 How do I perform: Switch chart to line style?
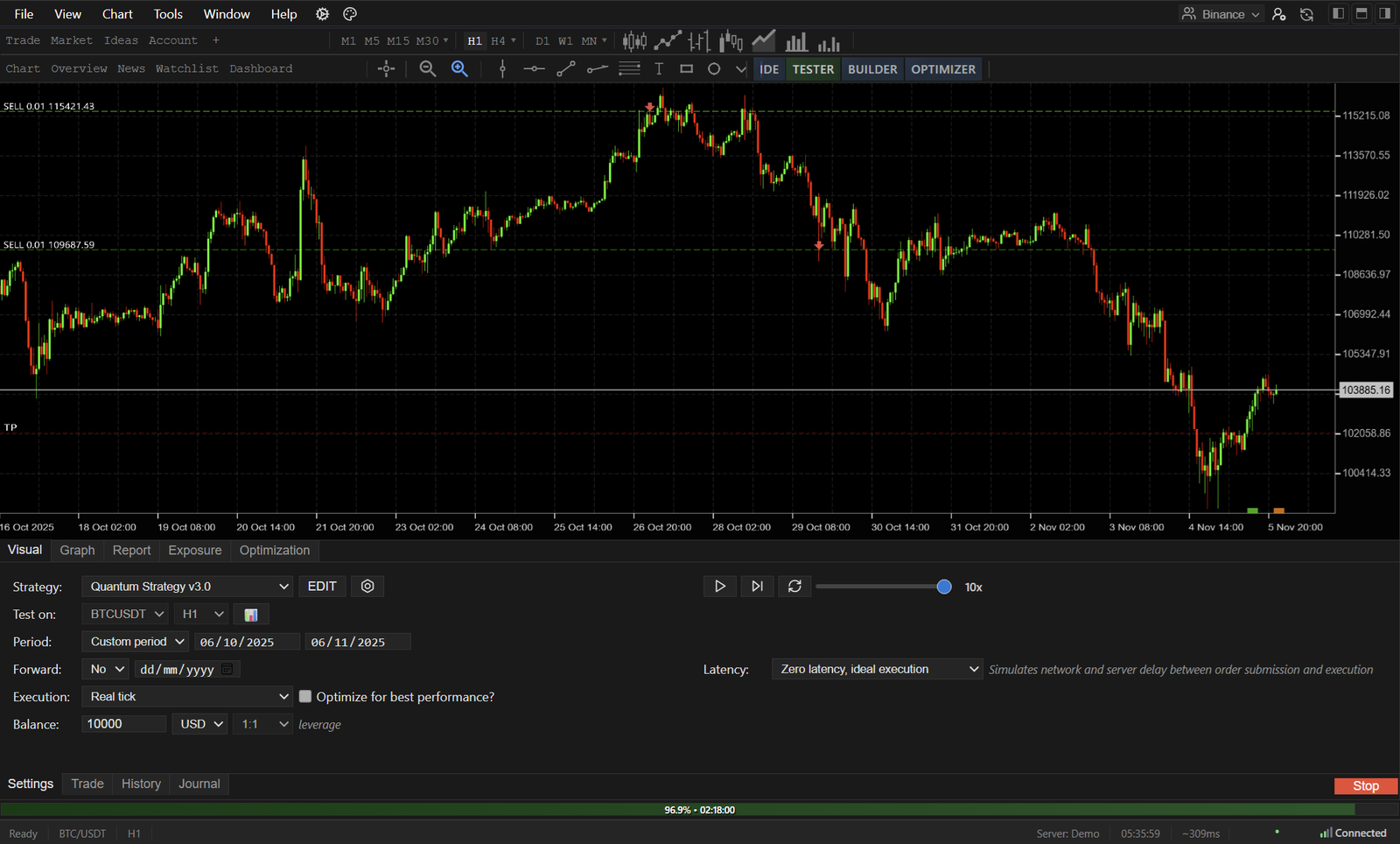click(x=668, y=40)
